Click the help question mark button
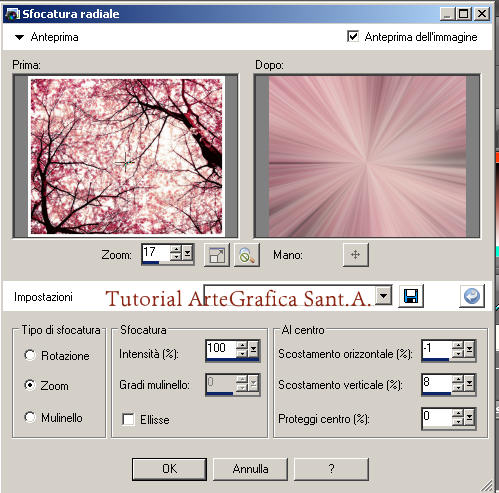Viewport: 499px width, 493px height. [331, 469]
